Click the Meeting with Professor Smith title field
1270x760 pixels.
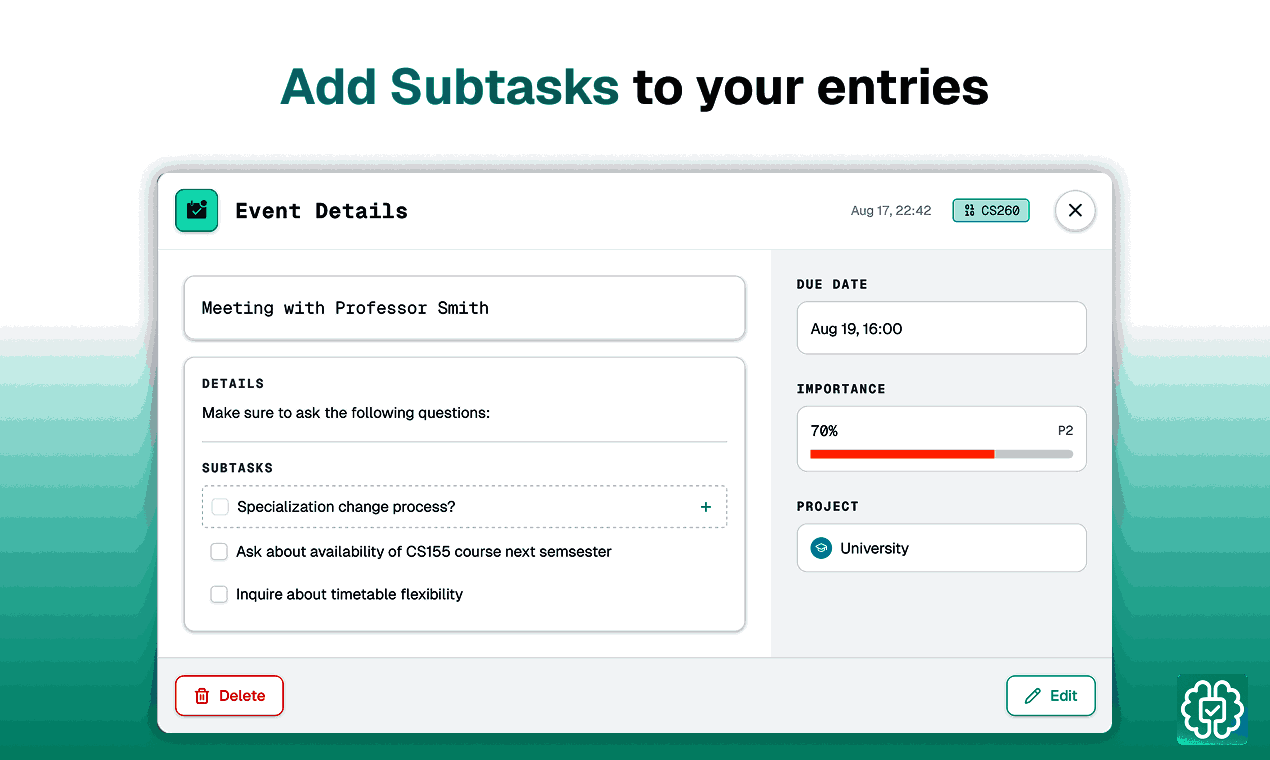pos(464,308)
